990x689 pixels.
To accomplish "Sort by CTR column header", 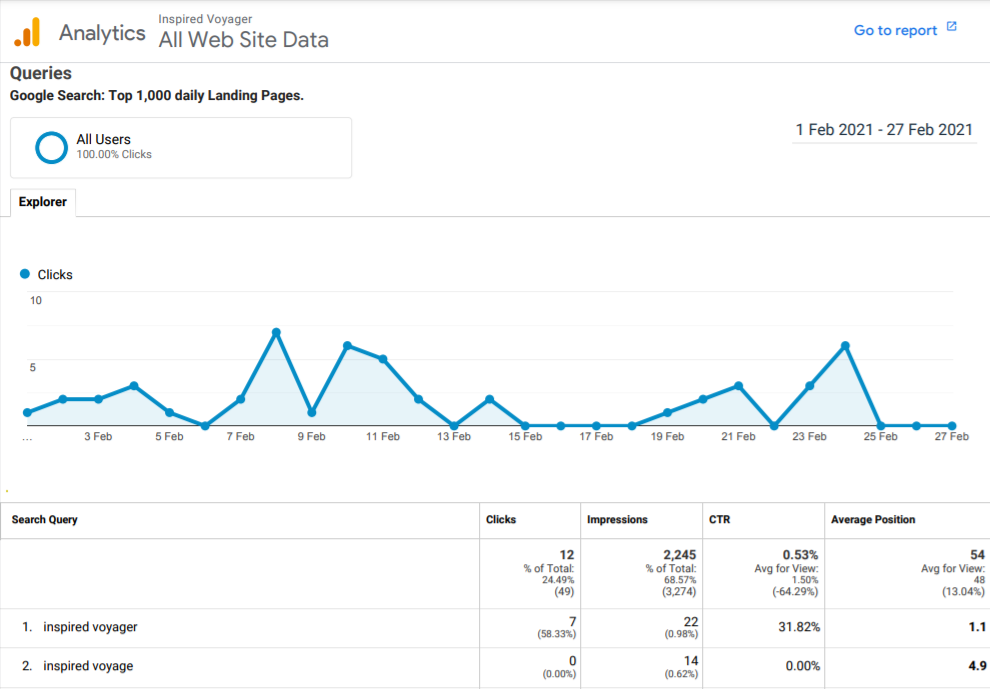I will pos(719,519).
